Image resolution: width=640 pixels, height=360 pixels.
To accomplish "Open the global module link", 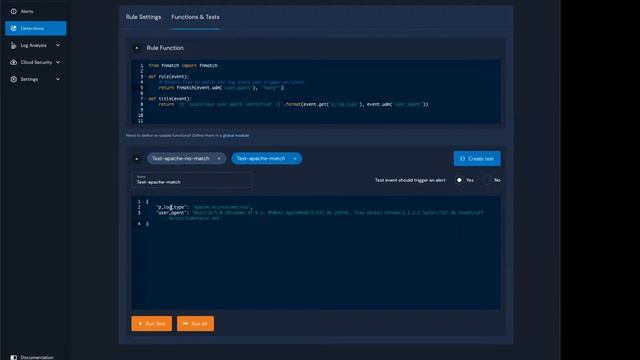I will 236,136.
